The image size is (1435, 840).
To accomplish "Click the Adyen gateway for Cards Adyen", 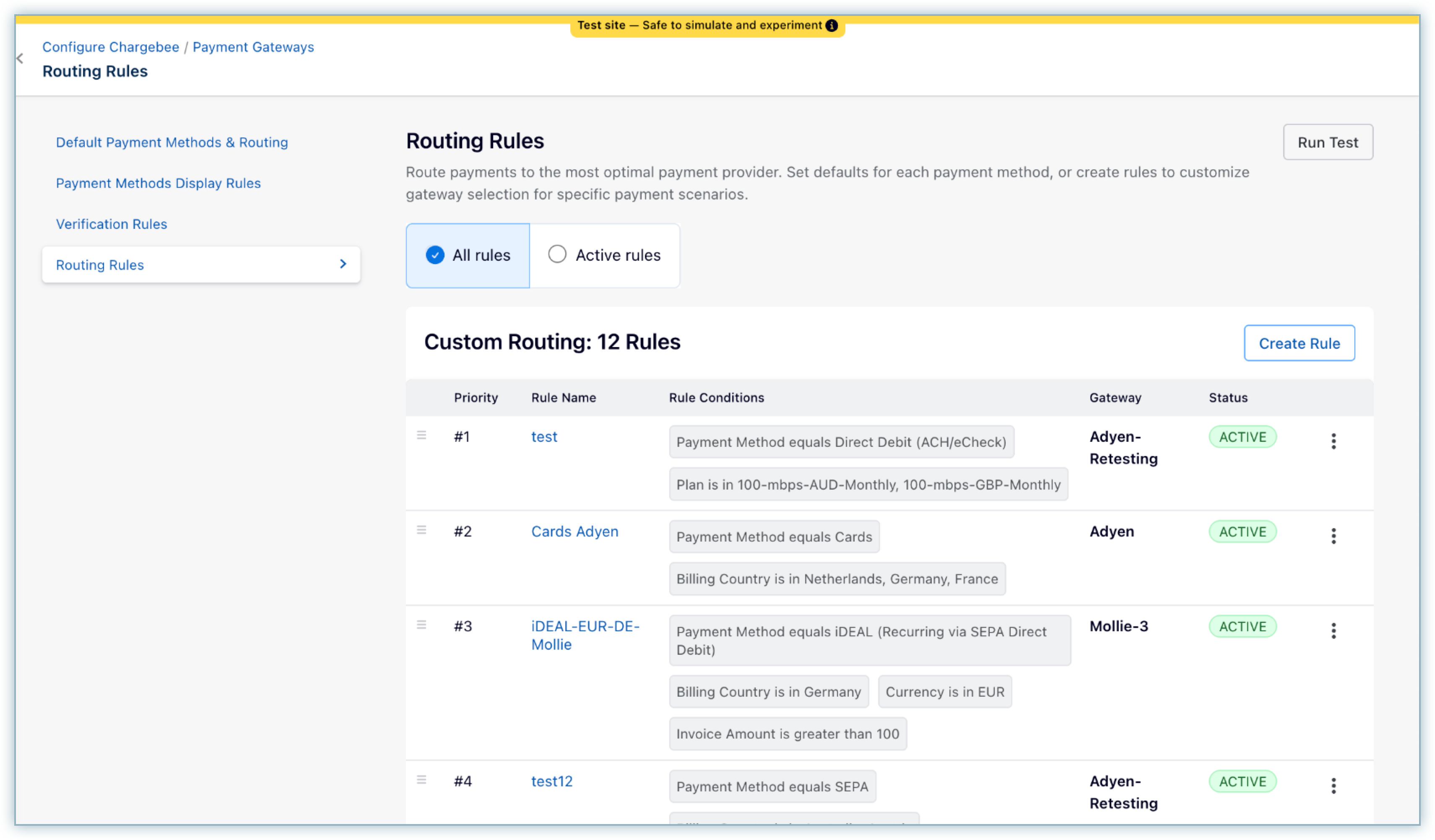I will pos(1112,531).
